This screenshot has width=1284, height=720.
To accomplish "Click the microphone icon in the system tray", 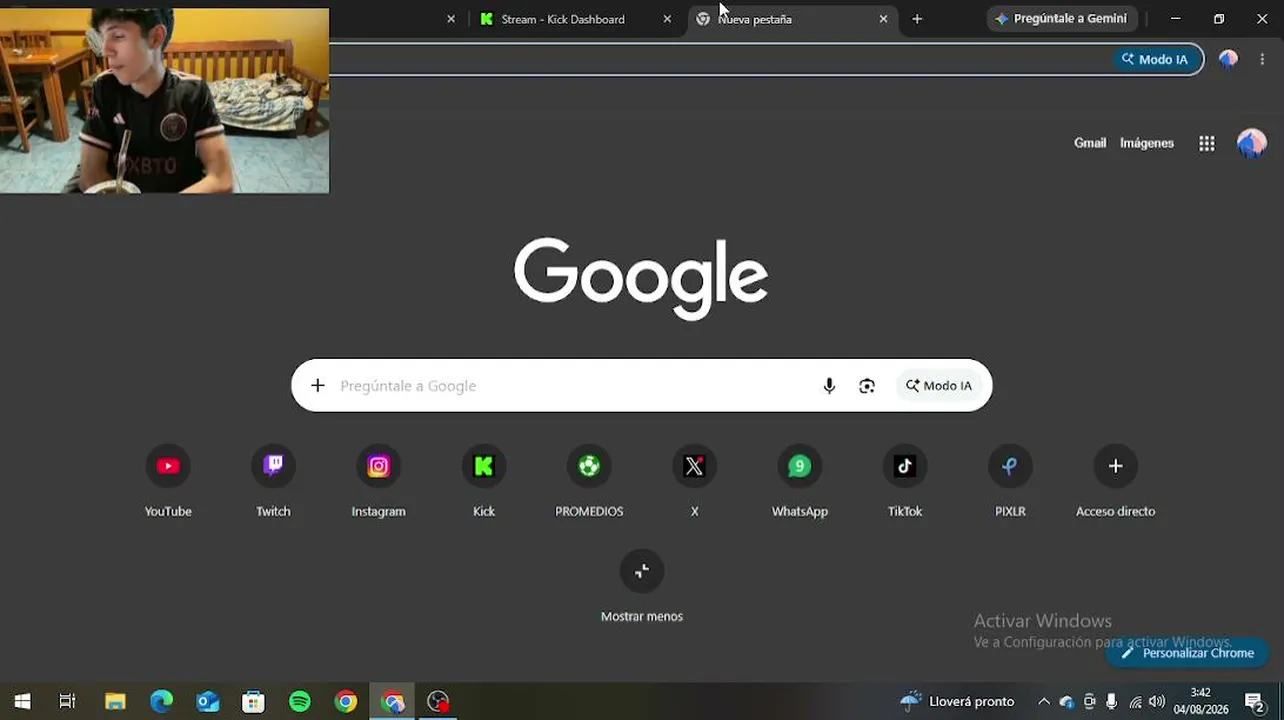I will coord(1111,702).
